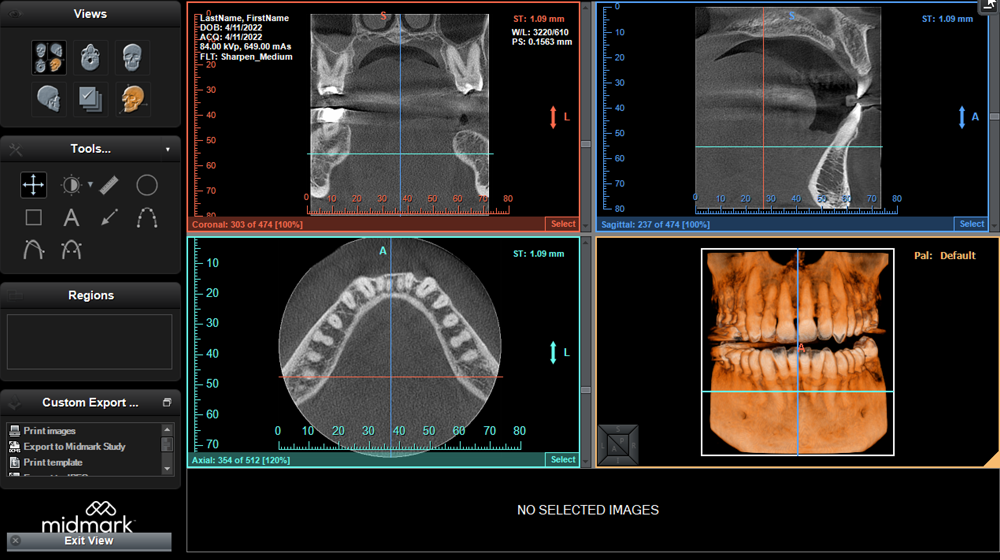
Task: Select the circle annotation tool
Action: (x=147, y=185)
